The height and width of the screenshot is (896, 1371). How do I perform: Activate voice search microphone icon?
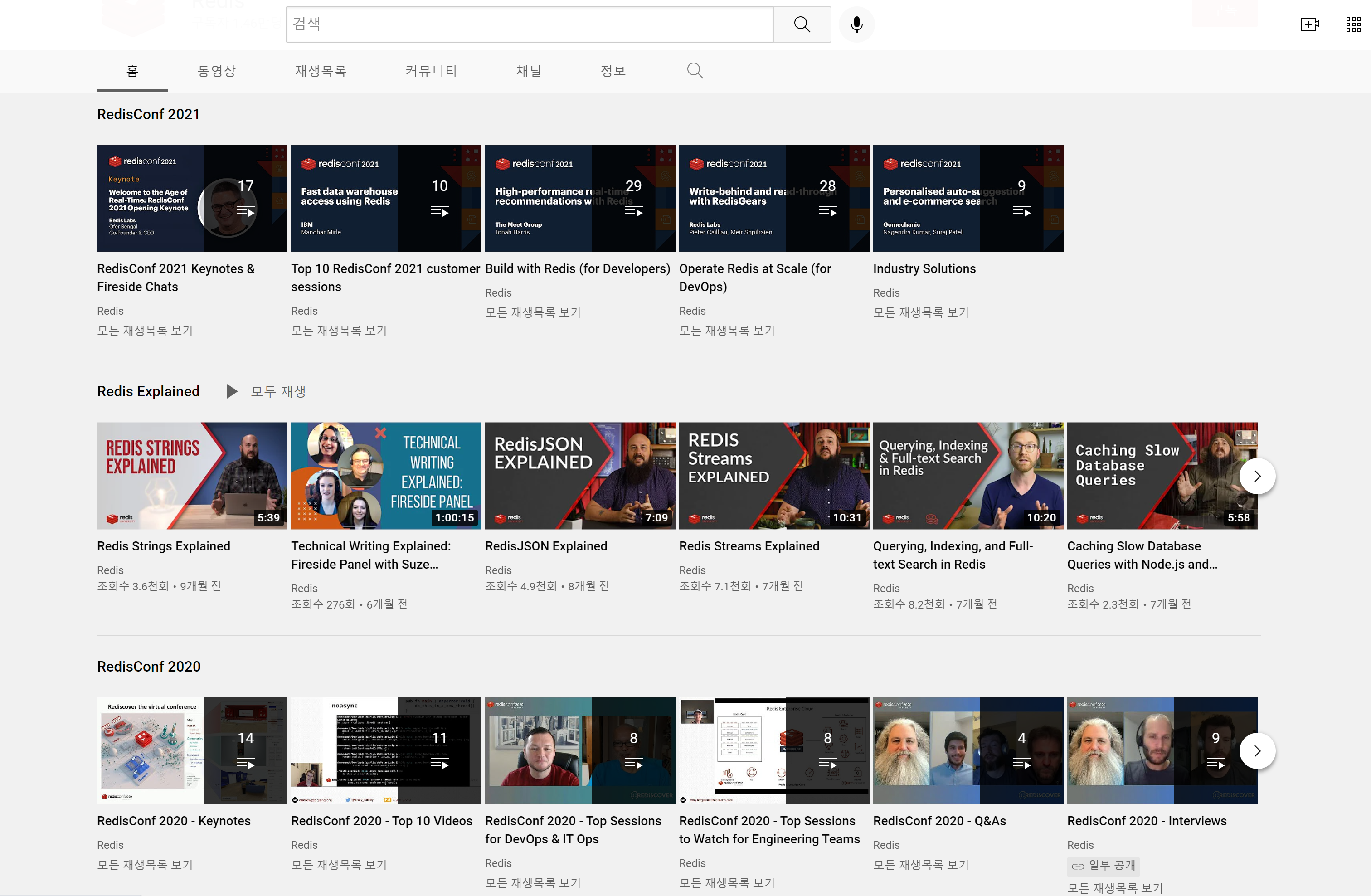(856, 24)
